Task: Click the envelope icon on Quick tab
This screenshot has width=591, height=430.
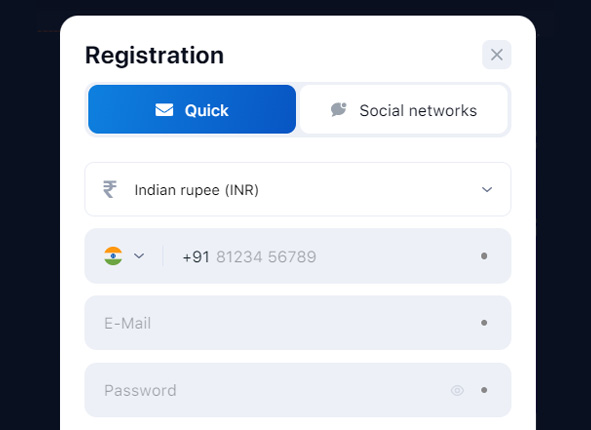Action: click(164, 110)
